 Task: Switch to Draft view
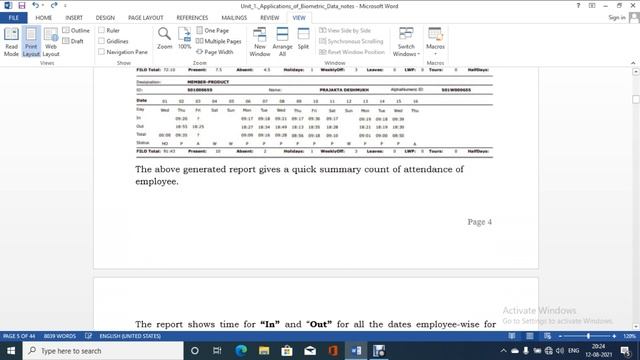pyautogui.click(x=73, y=41)
